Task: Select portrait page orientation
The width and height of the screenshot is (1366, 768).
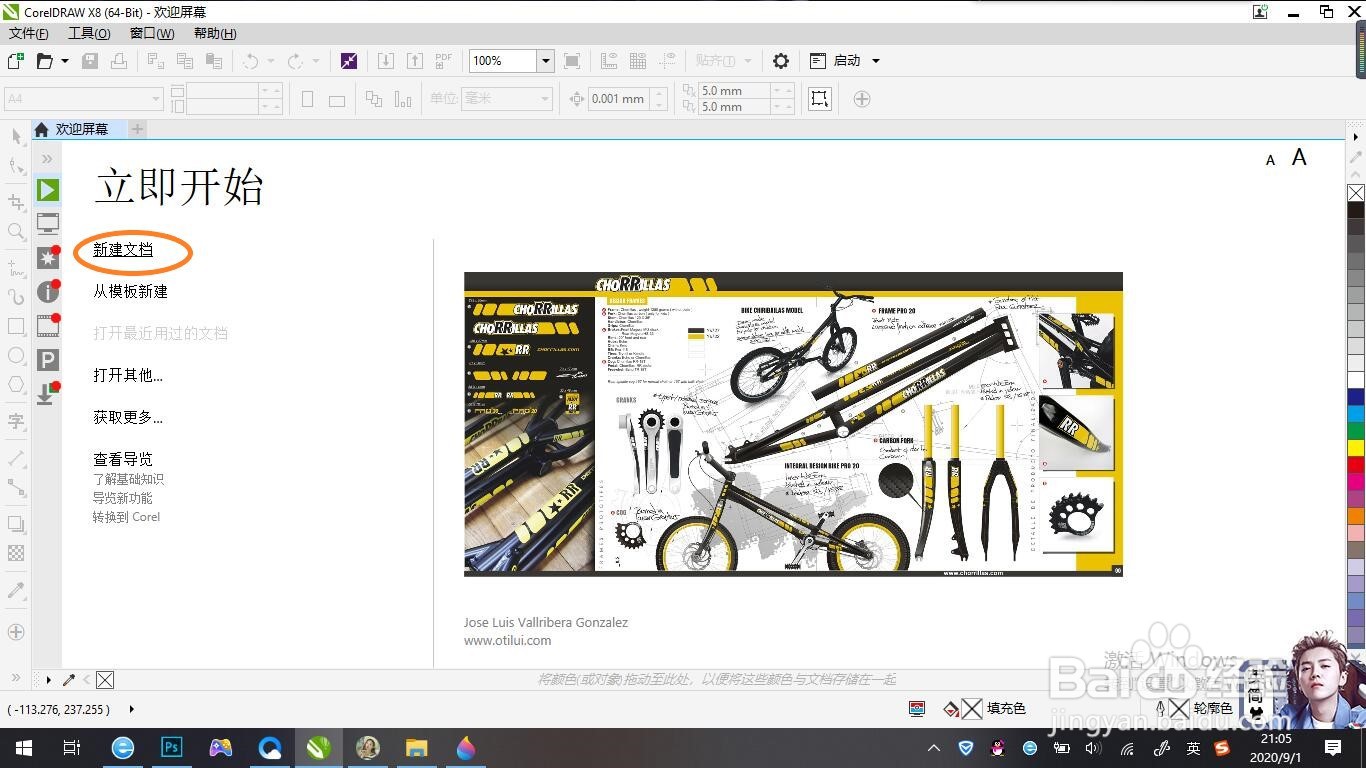Action: (x=308, y=99)
